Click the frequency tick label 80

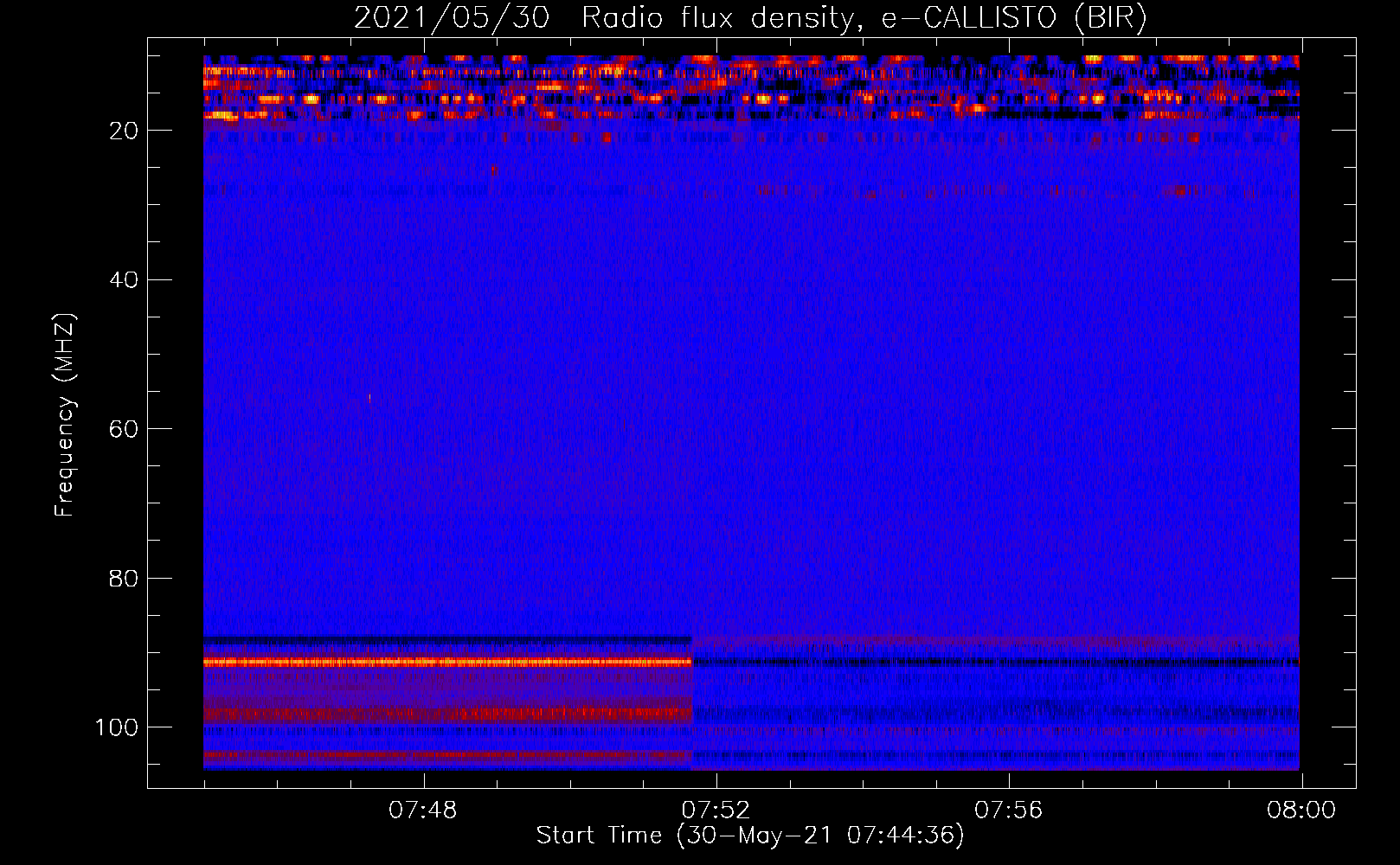pos(124,578)
